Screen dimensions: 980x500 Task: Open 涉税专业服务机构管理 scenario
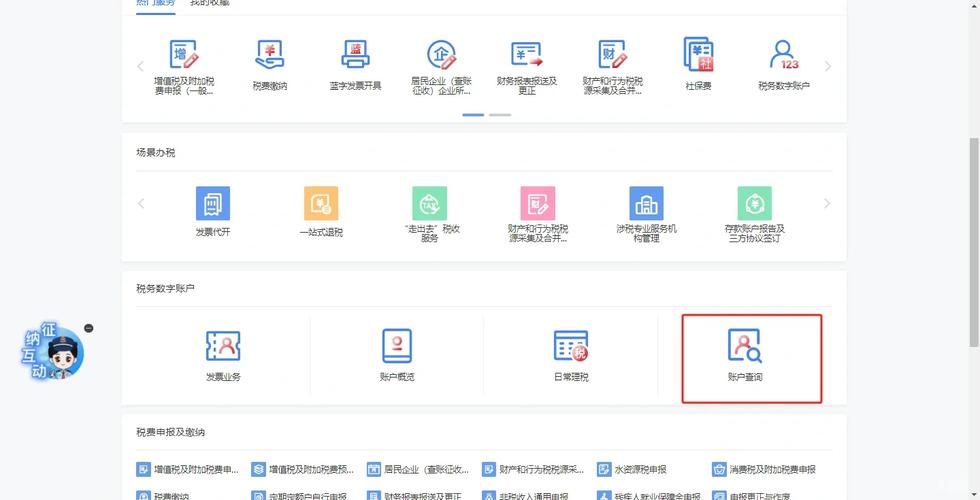click(x=646, y=214)
